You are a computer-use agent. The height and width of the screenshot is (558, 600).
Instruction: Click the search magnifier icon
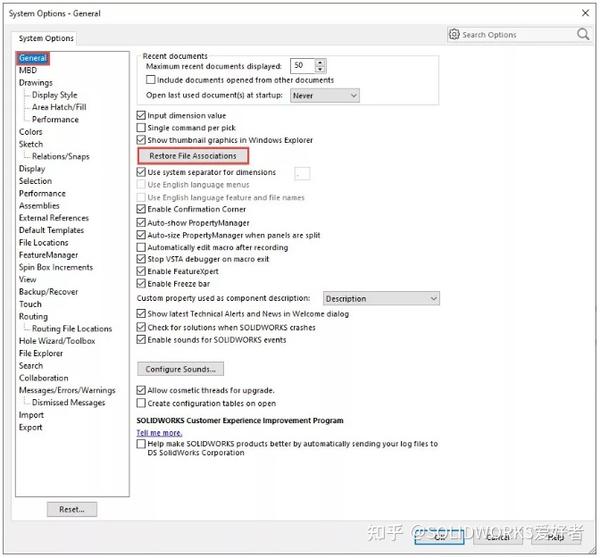tap(583, 34)
